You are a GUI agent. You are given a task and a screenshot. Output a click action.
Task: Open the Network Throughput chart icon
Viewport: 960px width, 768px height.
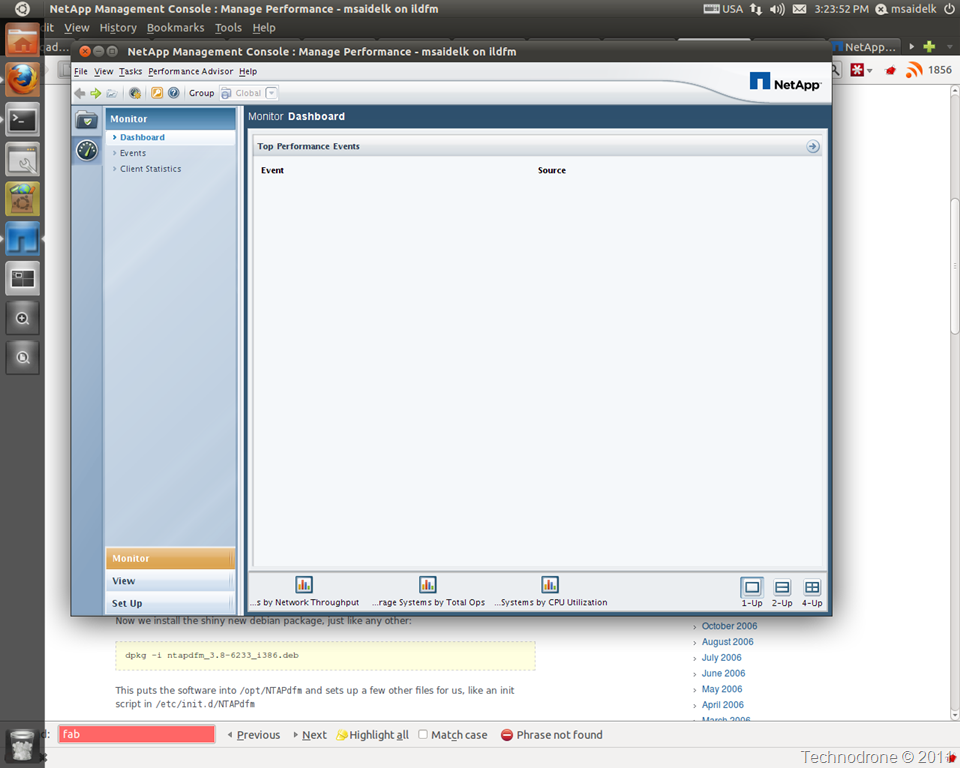coord(304,585)
